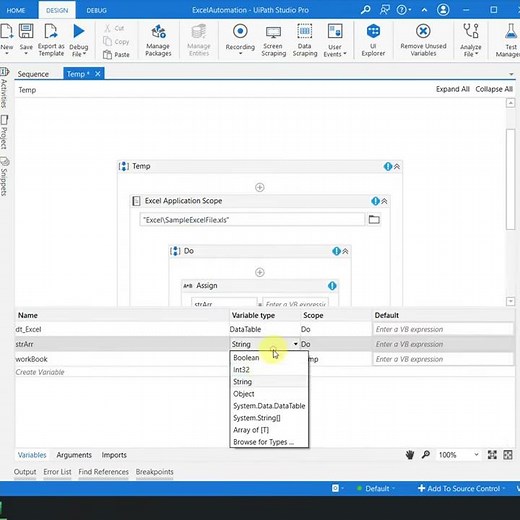The height and width of the screenshot is (520, 520).
Task: Create a New workflow file
Action: point(6,39)
